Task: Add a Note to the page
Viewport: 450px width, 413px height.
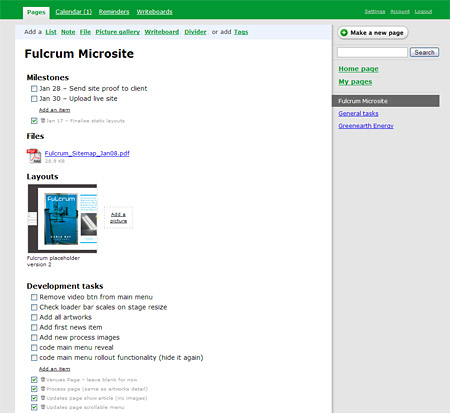Action: pos(68,32)
